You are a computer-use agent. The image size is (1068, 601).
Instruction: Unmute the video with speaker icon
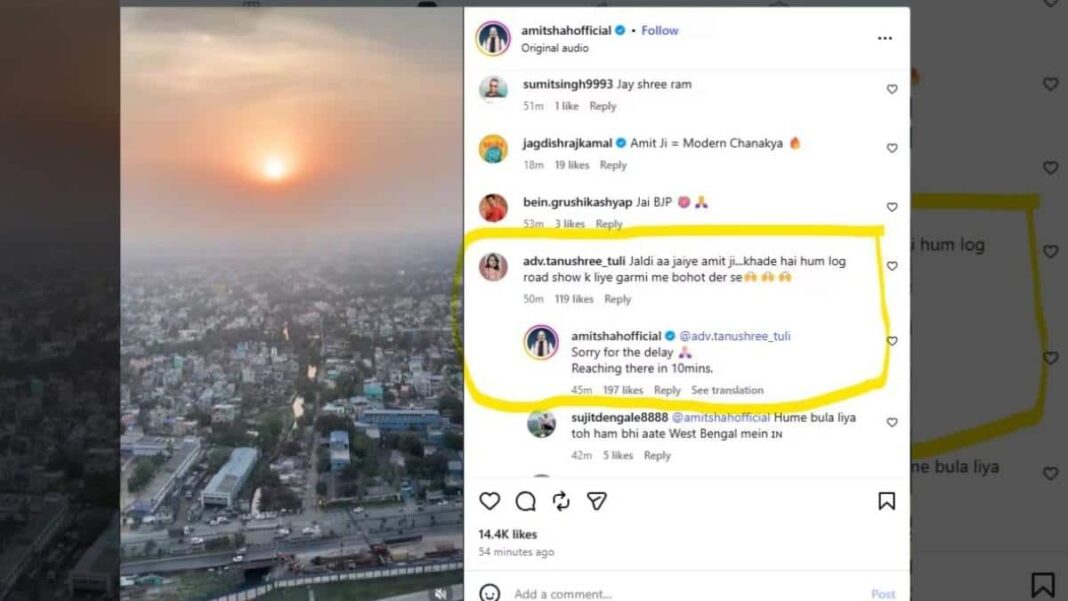click(x=441, y=593)
